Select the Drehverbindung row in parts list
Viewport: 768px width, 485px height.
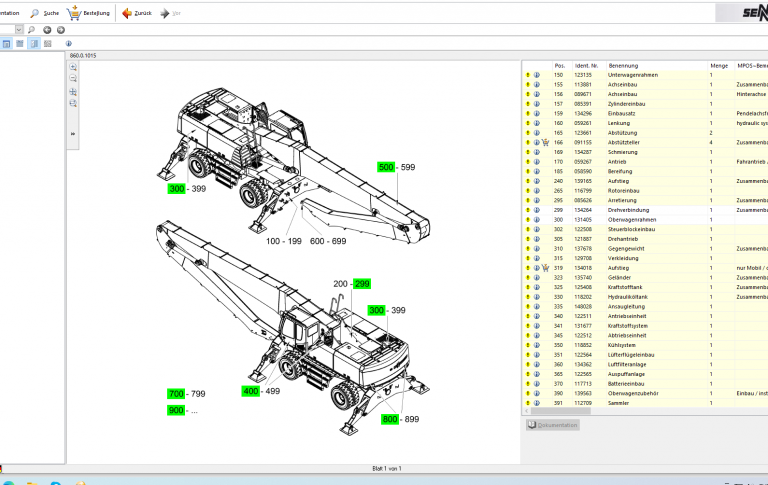click(x=628, y=210)
